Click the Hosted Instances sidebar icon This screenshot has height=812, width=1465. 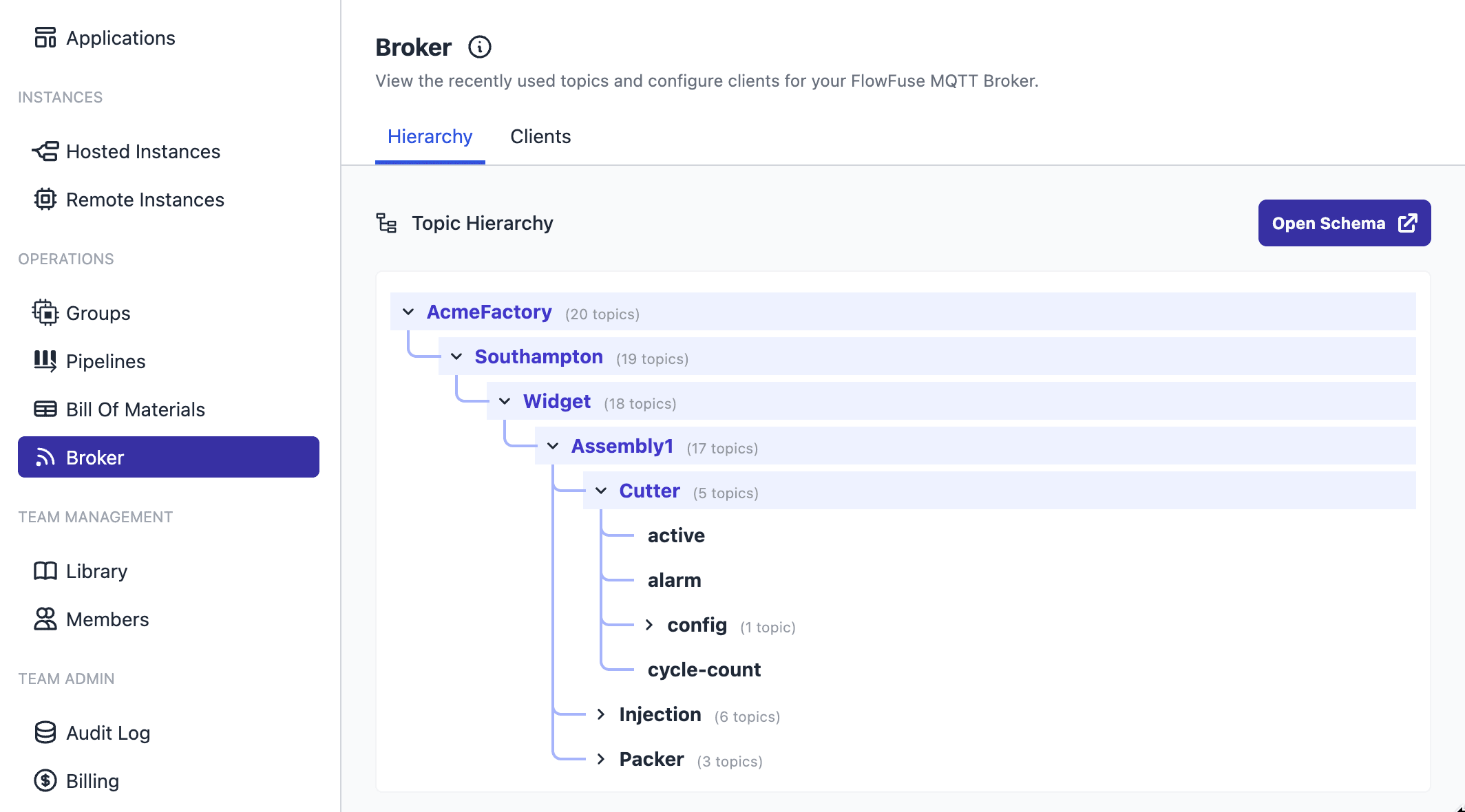point(45,151)
